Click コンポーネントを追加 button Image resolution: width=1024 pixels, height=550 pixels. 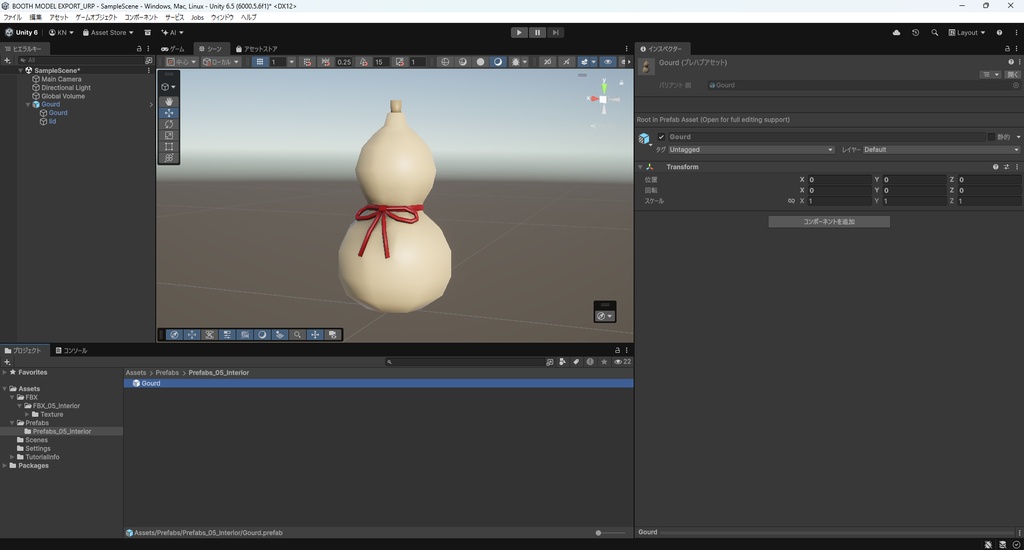[x=829, y=221]
